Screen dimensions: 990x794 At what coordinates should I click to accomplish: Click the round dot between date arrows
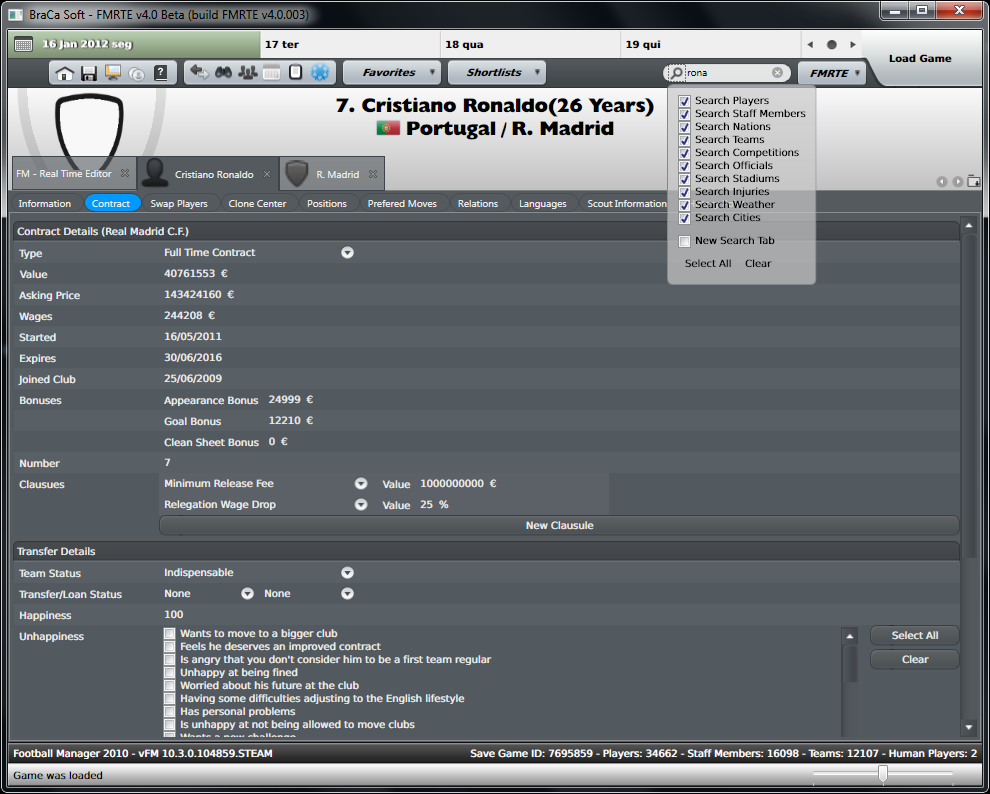point(832,45)
